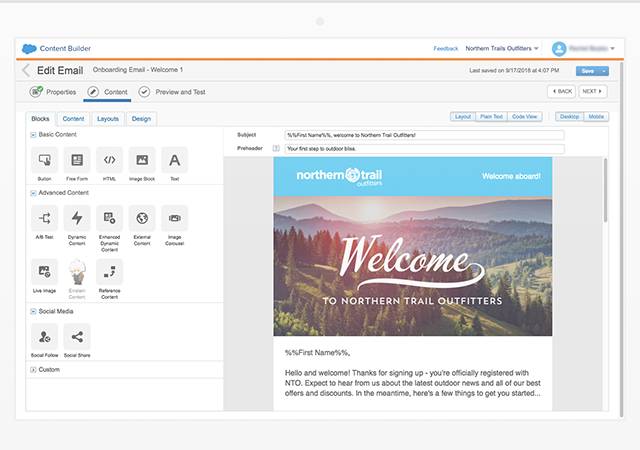The image size is (640, 450).
Task: Click the Content Builder title
Action: [x=65, y=48]
